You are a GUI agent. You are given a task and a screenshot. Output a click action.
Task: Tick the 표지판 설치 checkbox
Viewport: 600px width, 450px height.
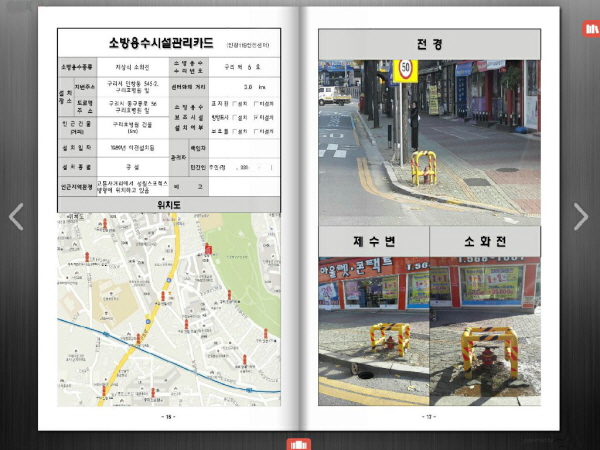(232, 102)
